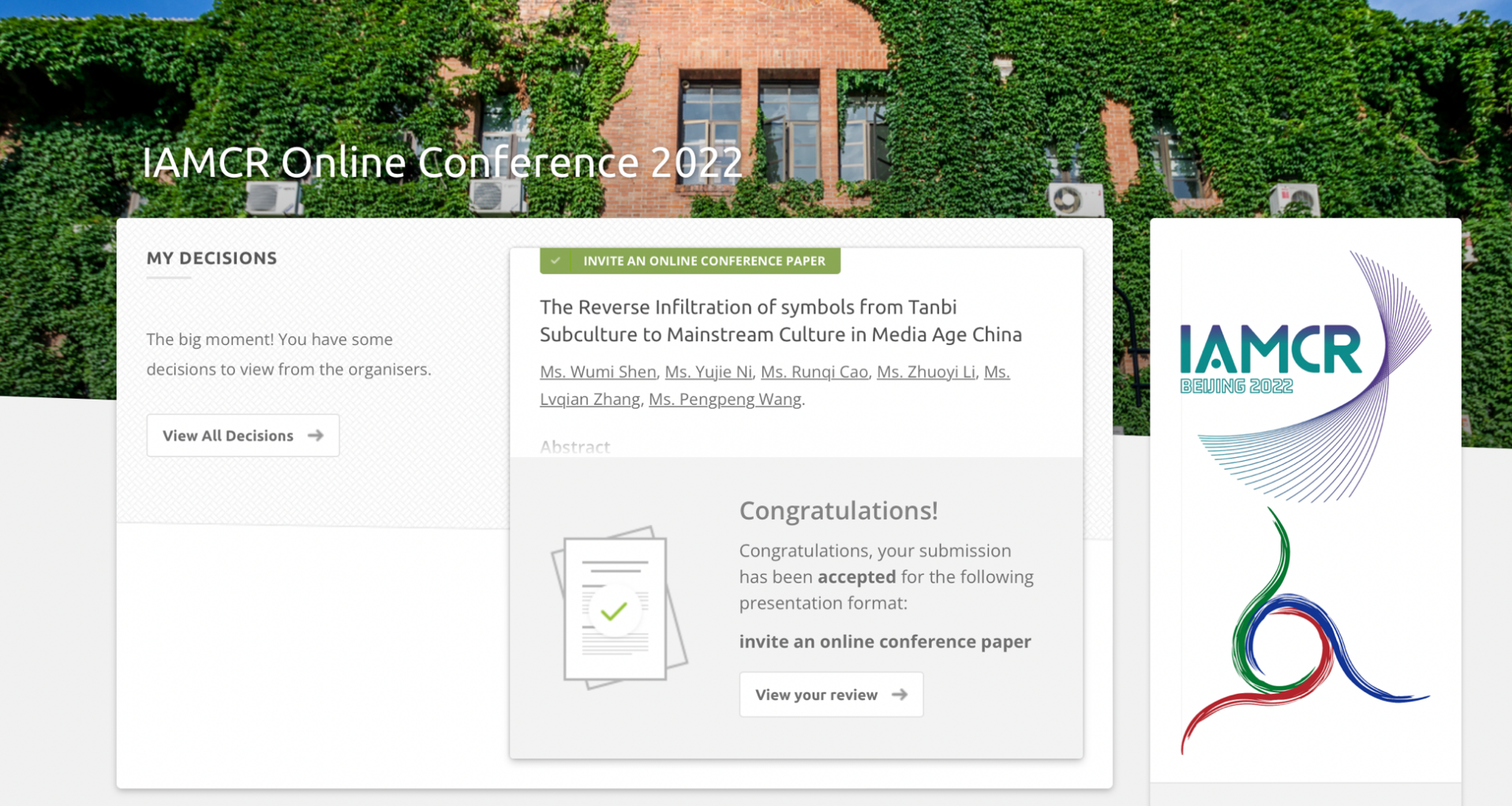1512x806 pixels.
Task: Click author link Ms. Lvqian Zhang
Action: [589, 399]
